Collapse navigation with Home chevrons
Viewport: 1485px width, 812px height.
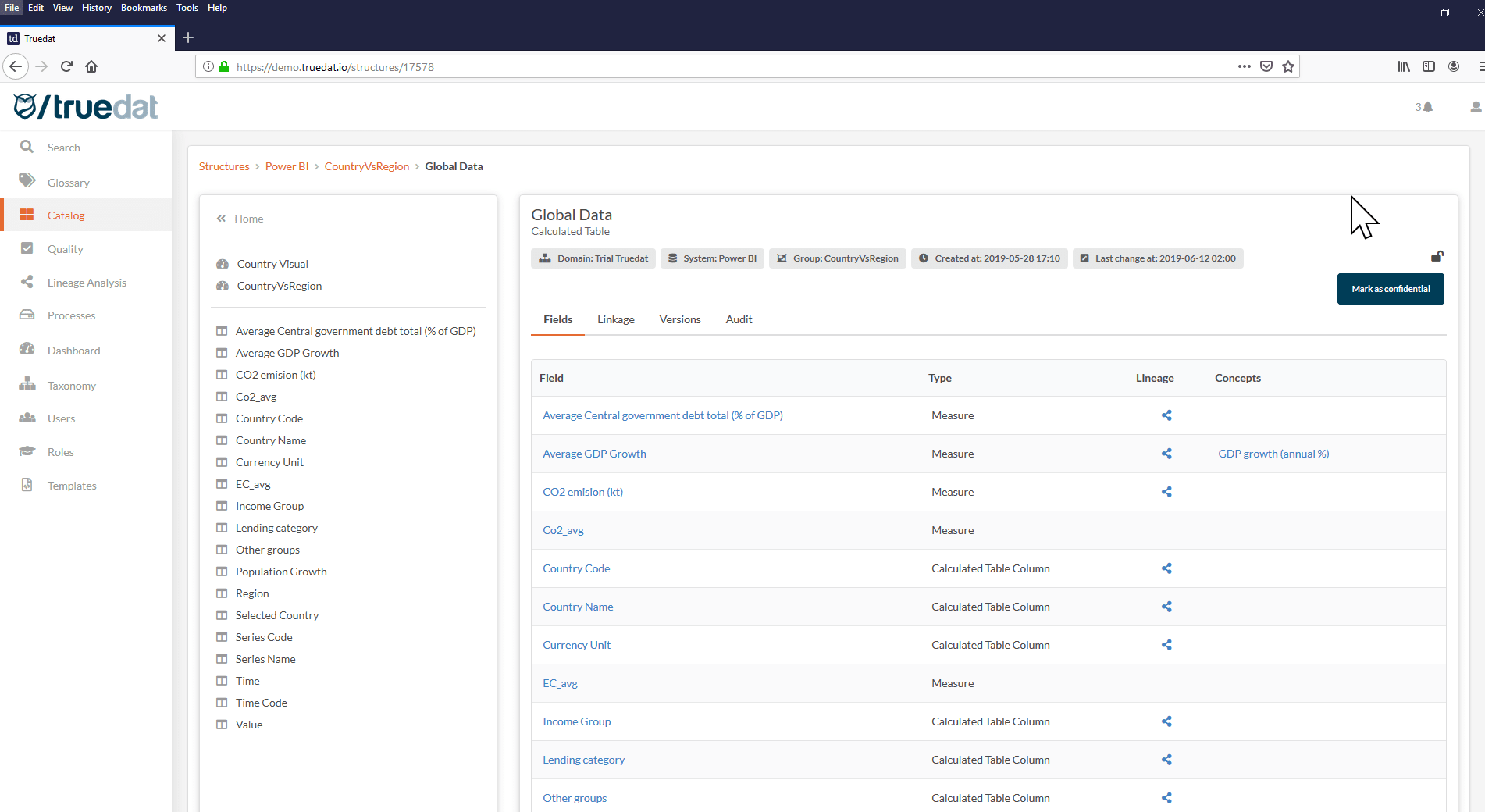tap(221, 219)
